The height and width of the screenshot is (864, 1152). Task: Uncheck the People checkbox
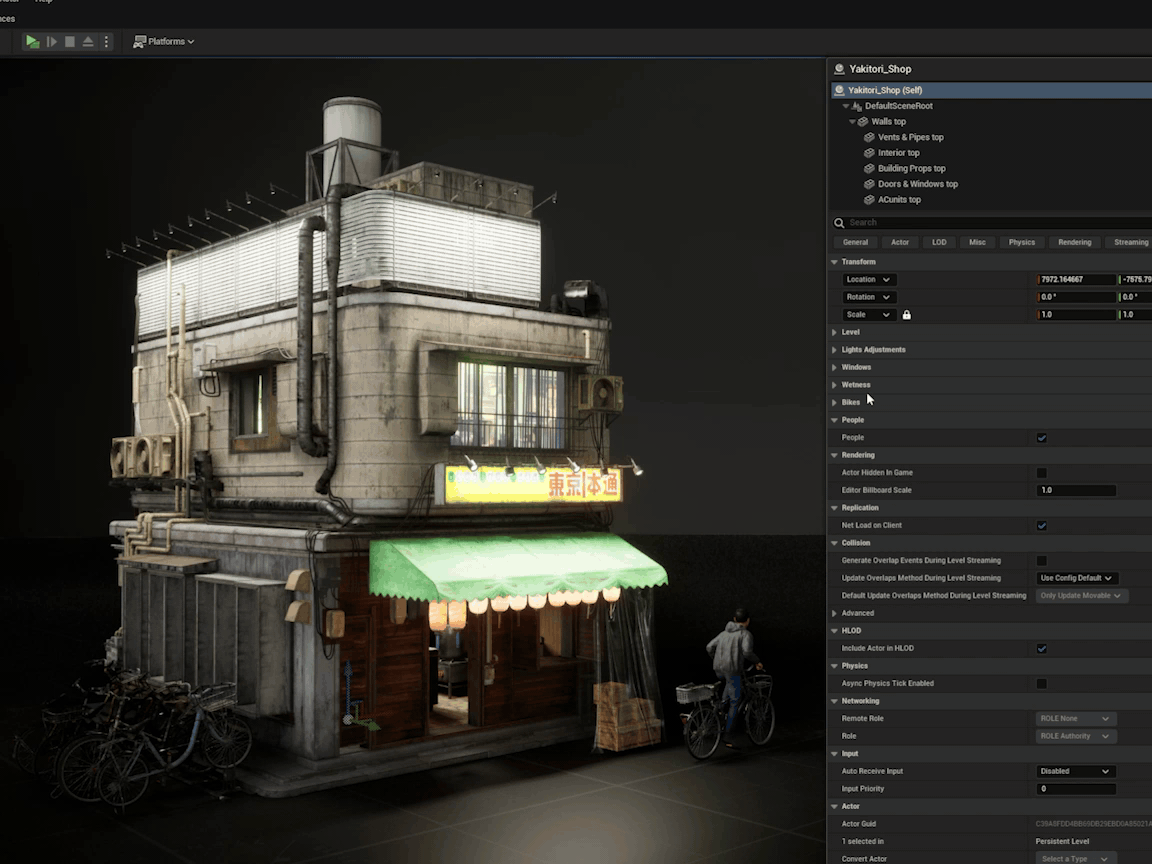pyautogui.click(x=1042, y=438)
